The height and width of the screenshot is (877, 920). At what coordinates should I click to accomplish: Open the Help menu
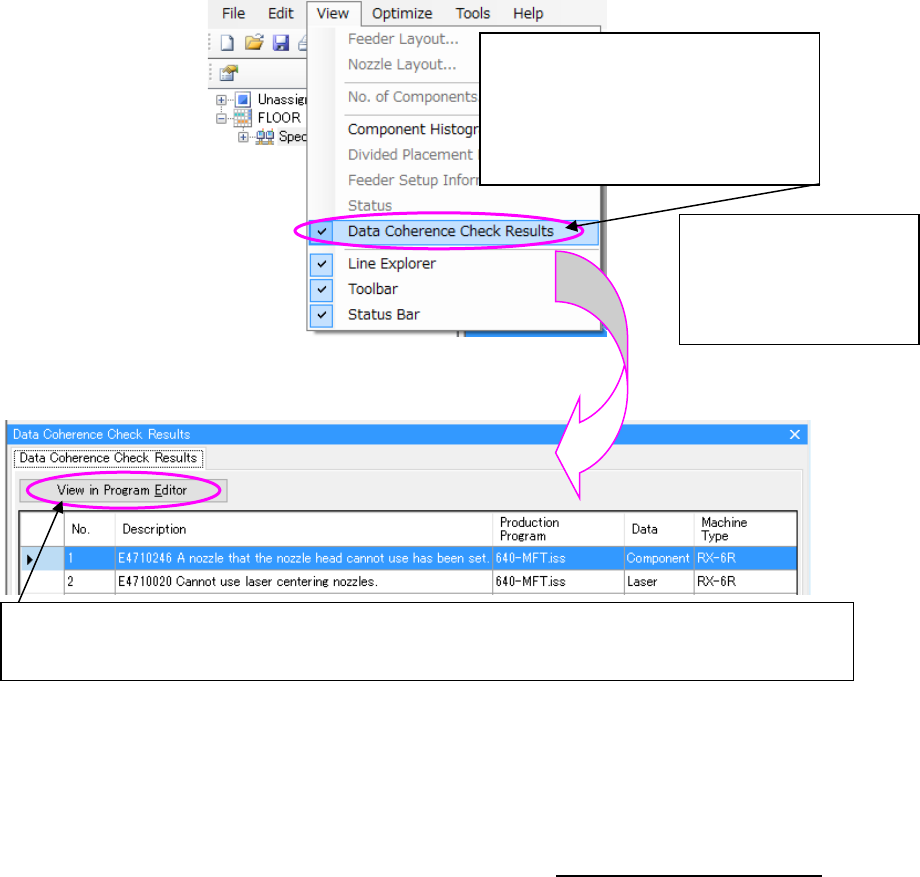point(528,13)
